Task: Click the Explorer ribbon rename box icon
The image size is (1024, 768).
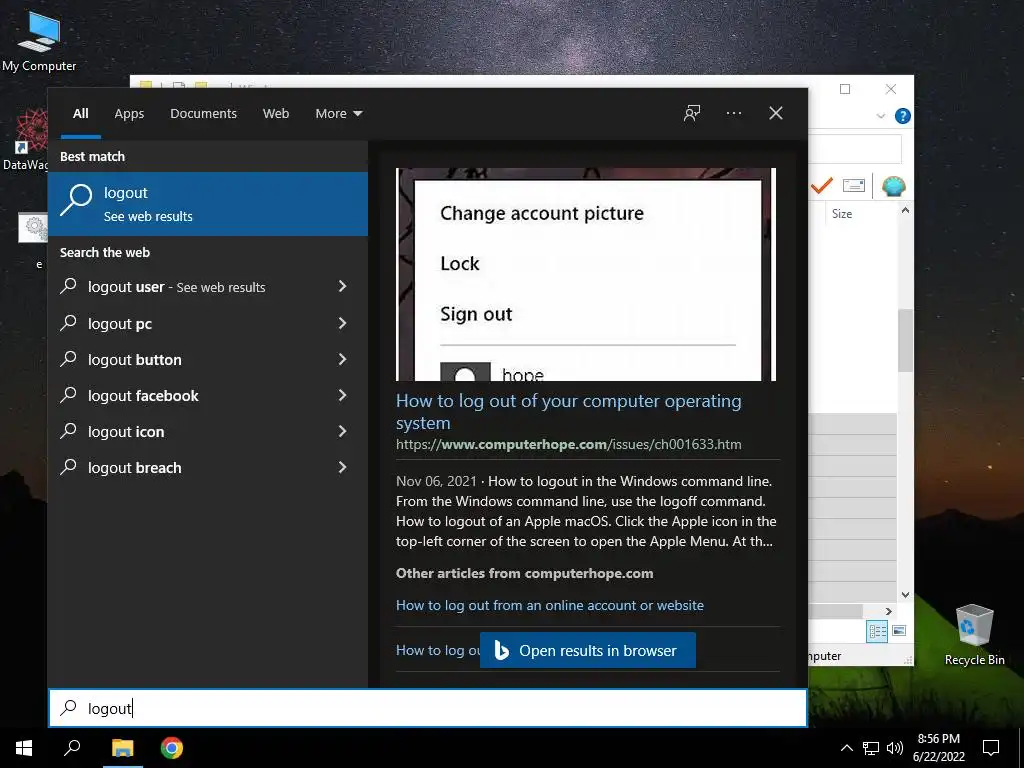Action: tap(854, 185)
